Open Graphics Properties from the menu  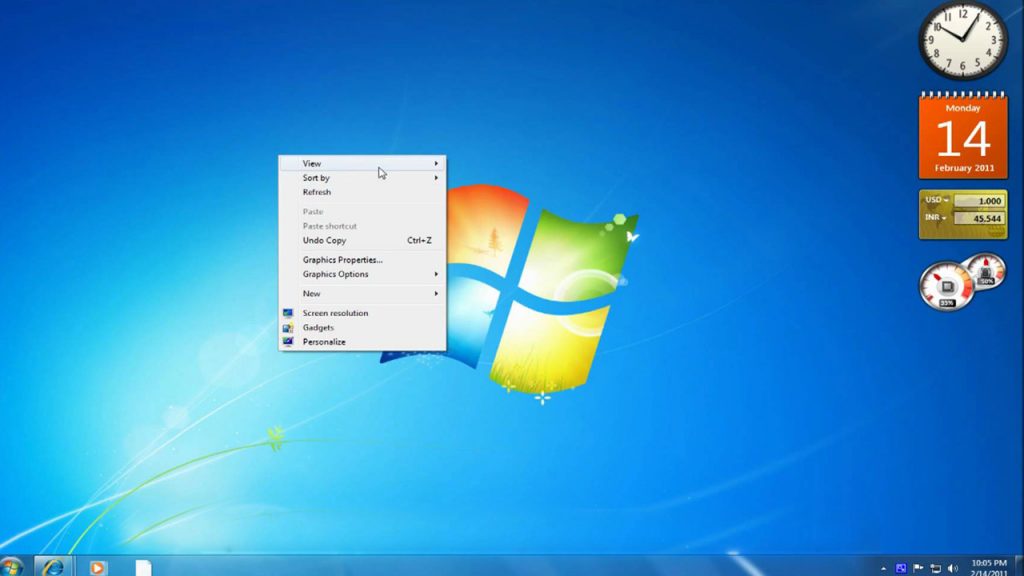[x=343, y=260]
